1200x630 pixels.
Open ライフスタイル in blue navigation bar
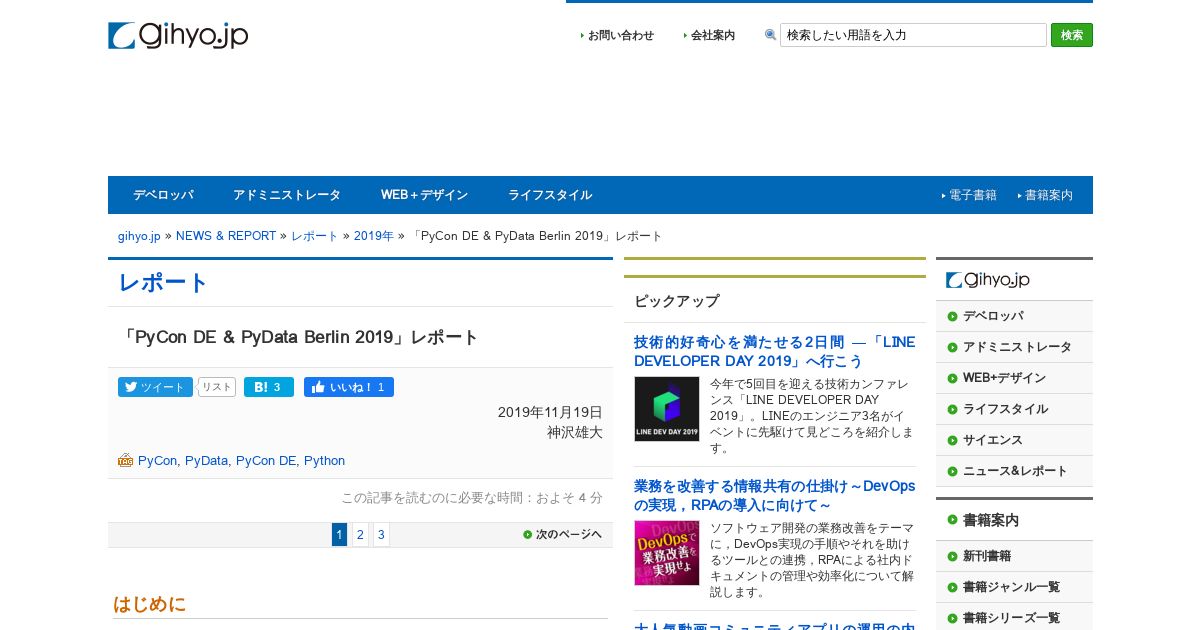click(550, 195)
